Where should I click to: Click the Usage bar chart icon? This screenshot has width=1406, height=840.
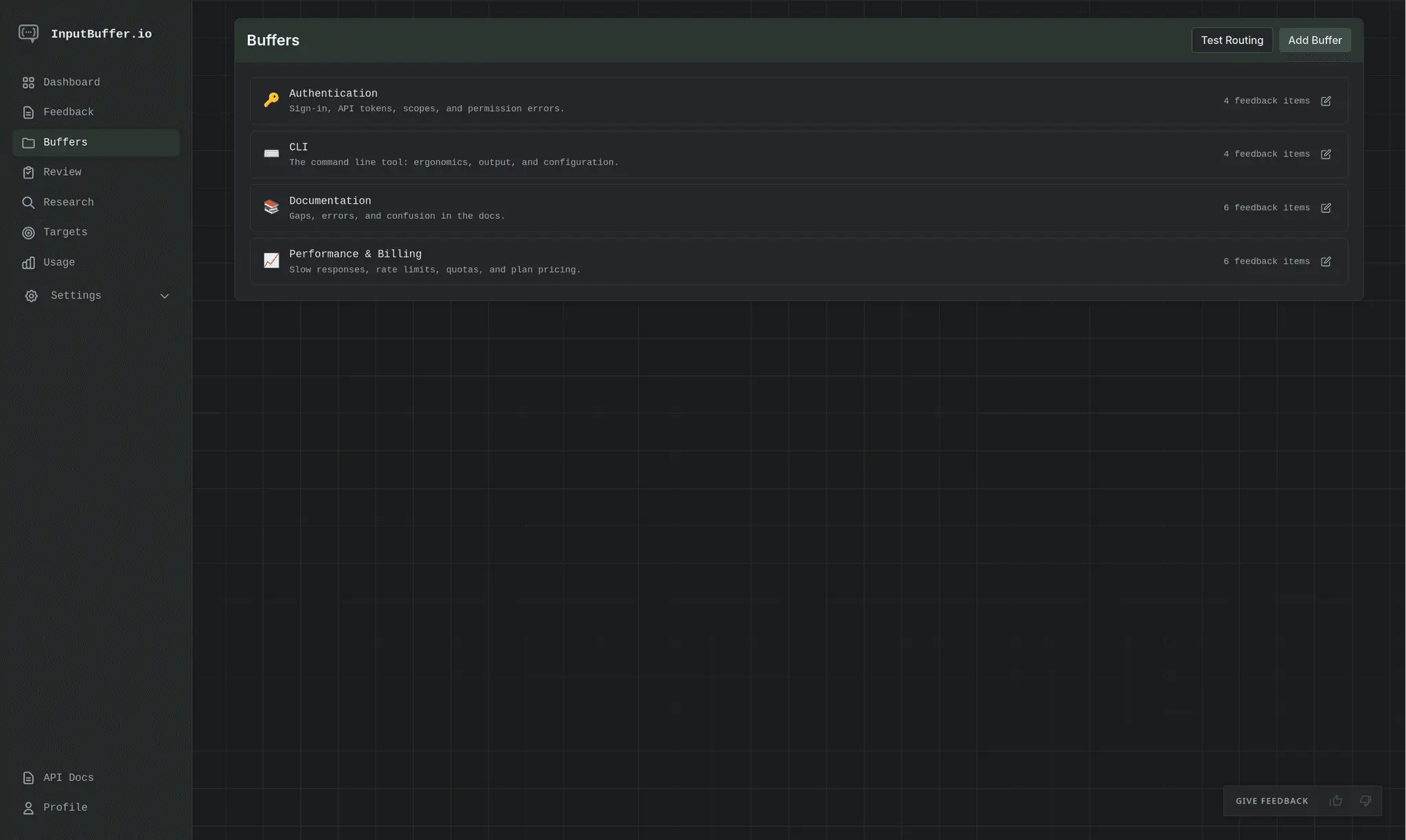point(28,263)
